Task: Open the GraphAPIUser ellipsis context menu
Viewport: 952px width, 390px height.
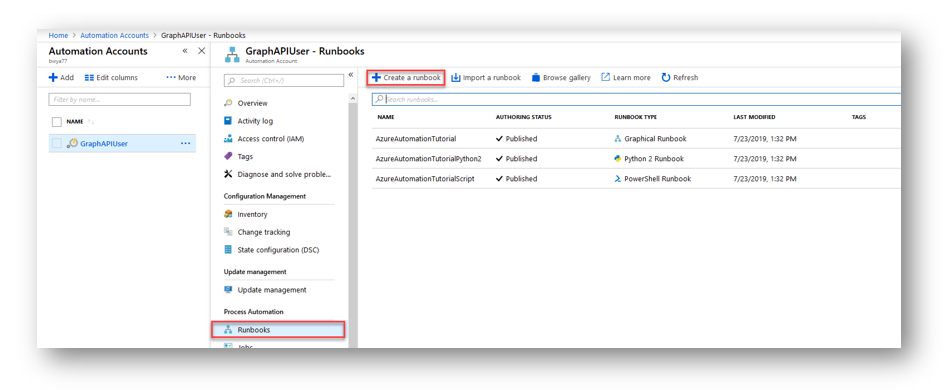Action: pyautogui.click(x=186, y=144)
